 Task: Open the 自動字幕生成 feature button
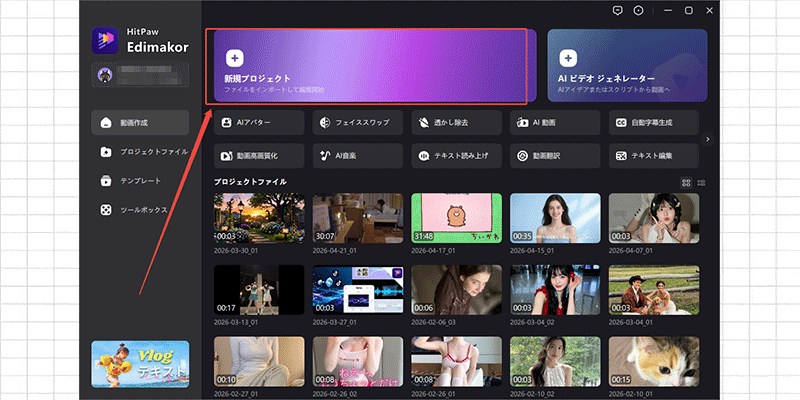click(654, 122)
